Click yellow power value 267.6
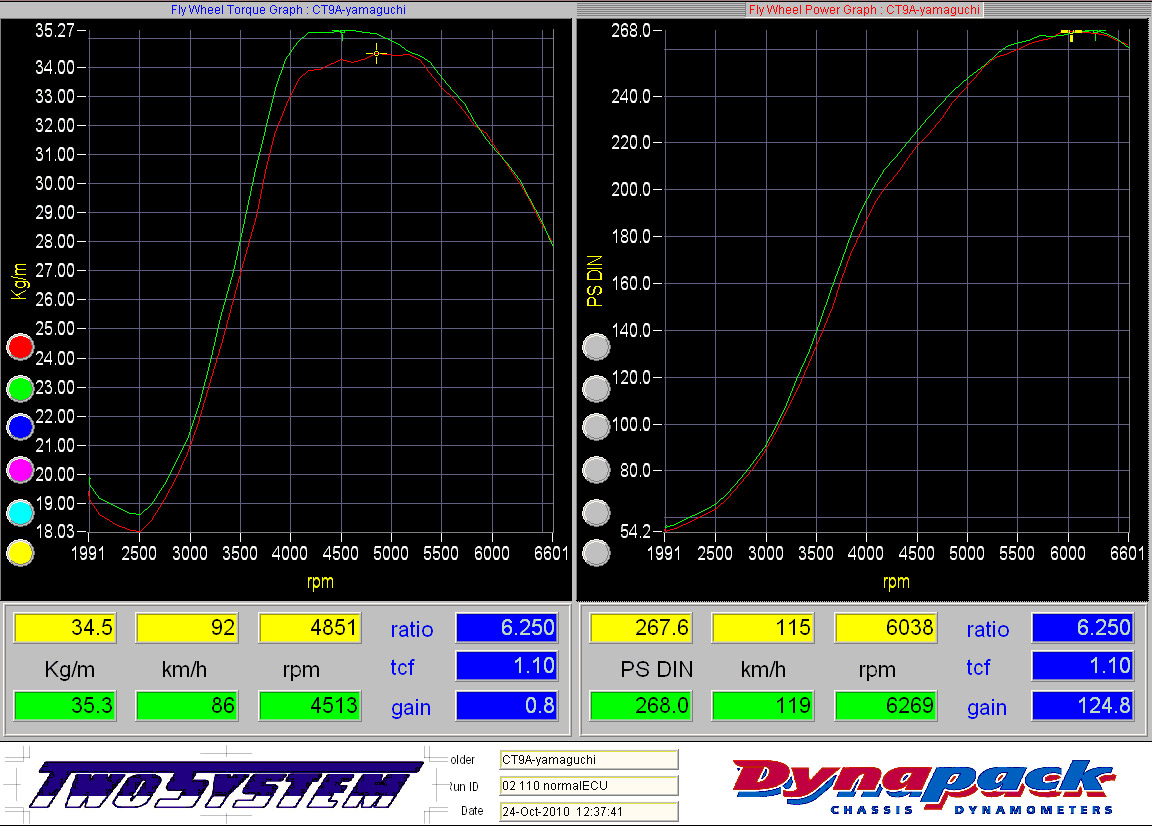The width and height of the screenshot is (1152, 826). 641,628
